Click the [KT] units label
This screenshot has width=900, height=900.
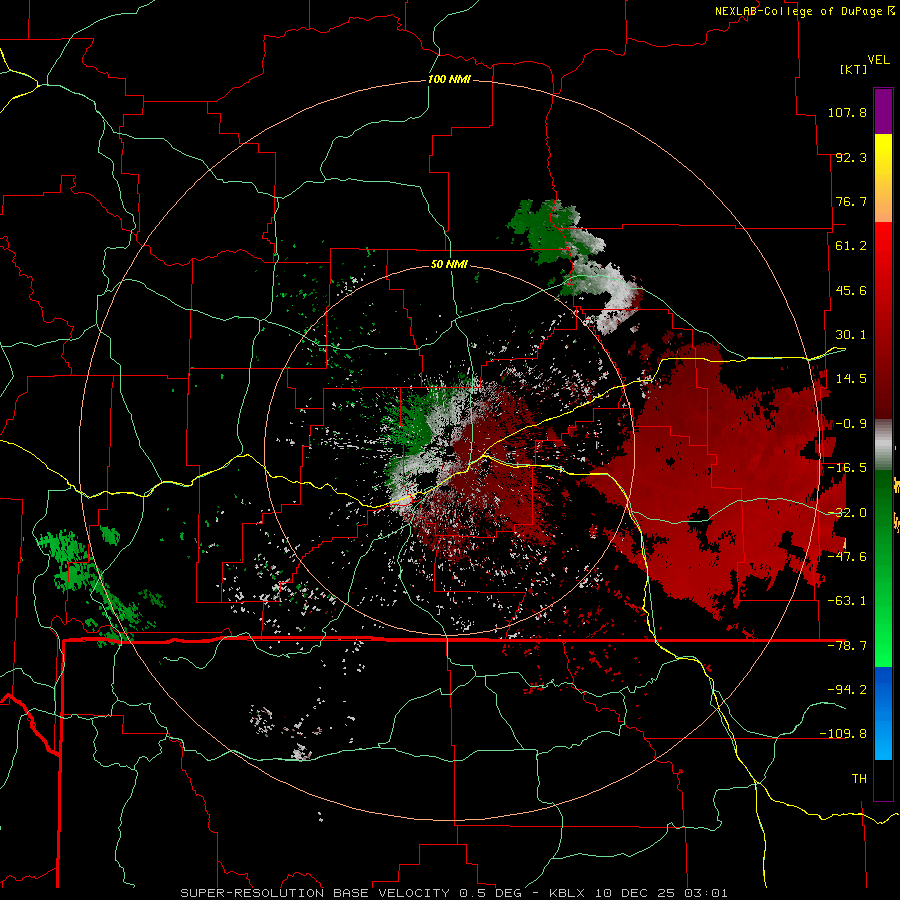[x=853, y=69]
